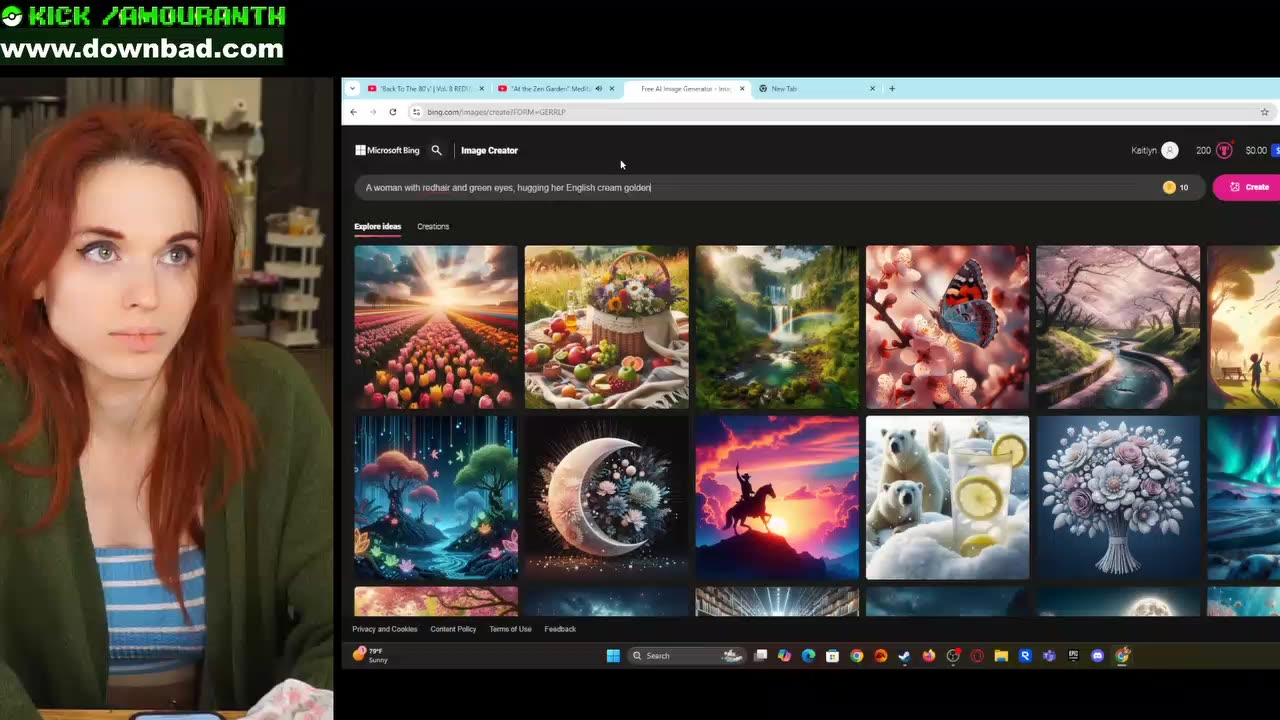The height and width of the screenshot is (720, 1280).
Task: Open Kaitlyn's account profile avatar
Action: (x=1170, y=150)
